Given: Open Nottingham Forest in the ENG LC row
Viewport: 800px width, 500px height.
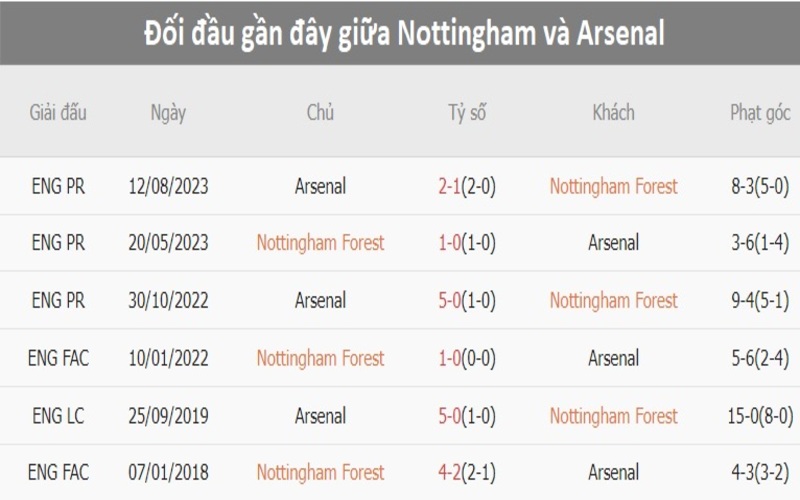Looking at the screenshot, I should coord(613,415).
